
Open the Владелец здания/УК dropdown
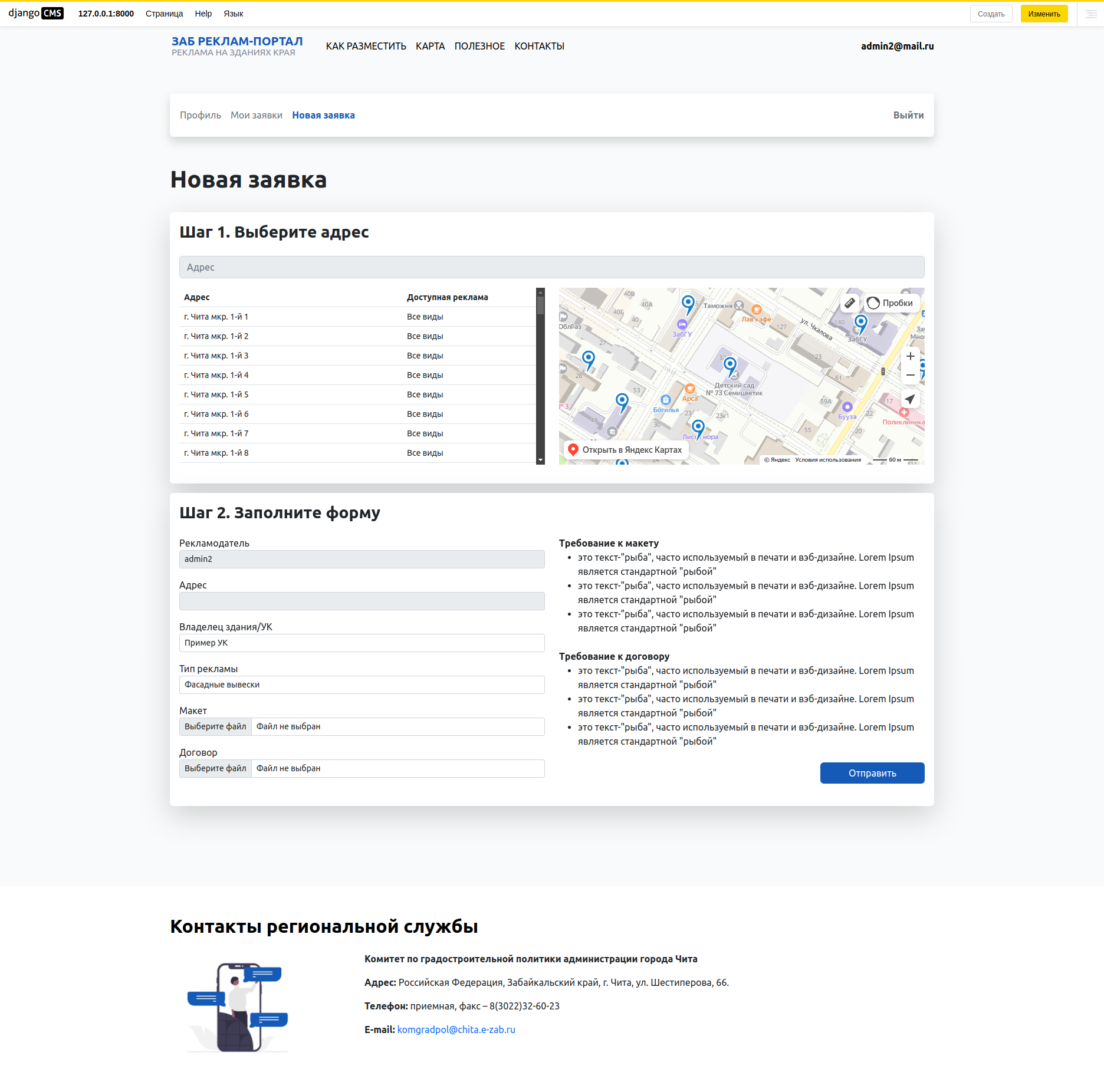(x=362, y=643)
